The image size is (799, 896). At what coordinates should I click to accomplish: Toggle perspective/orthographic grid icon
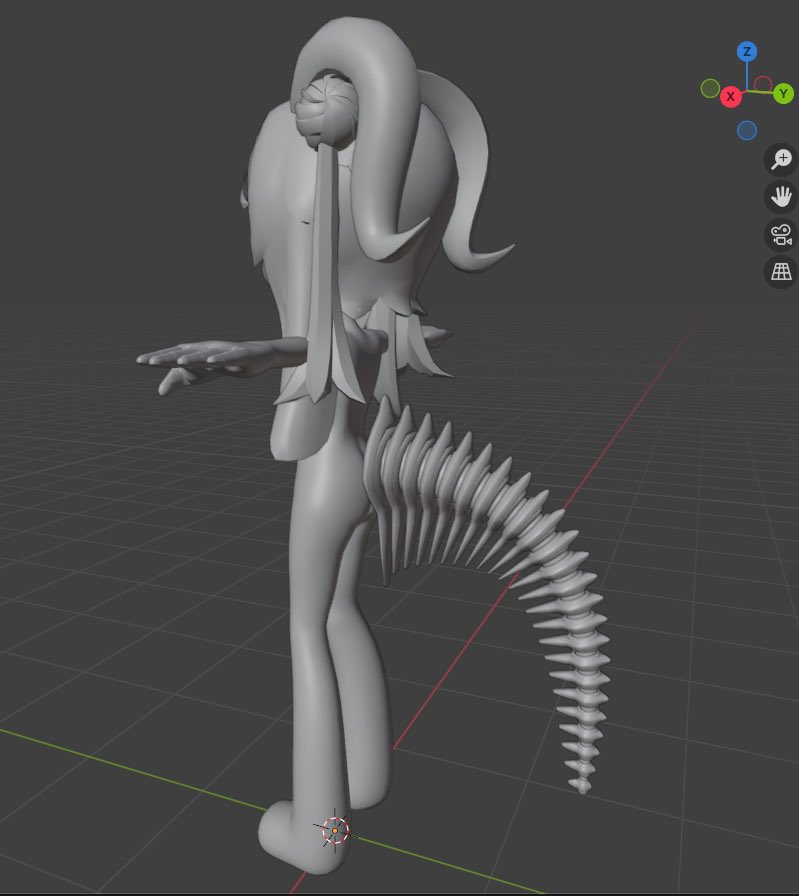click(x=781, y=271)
